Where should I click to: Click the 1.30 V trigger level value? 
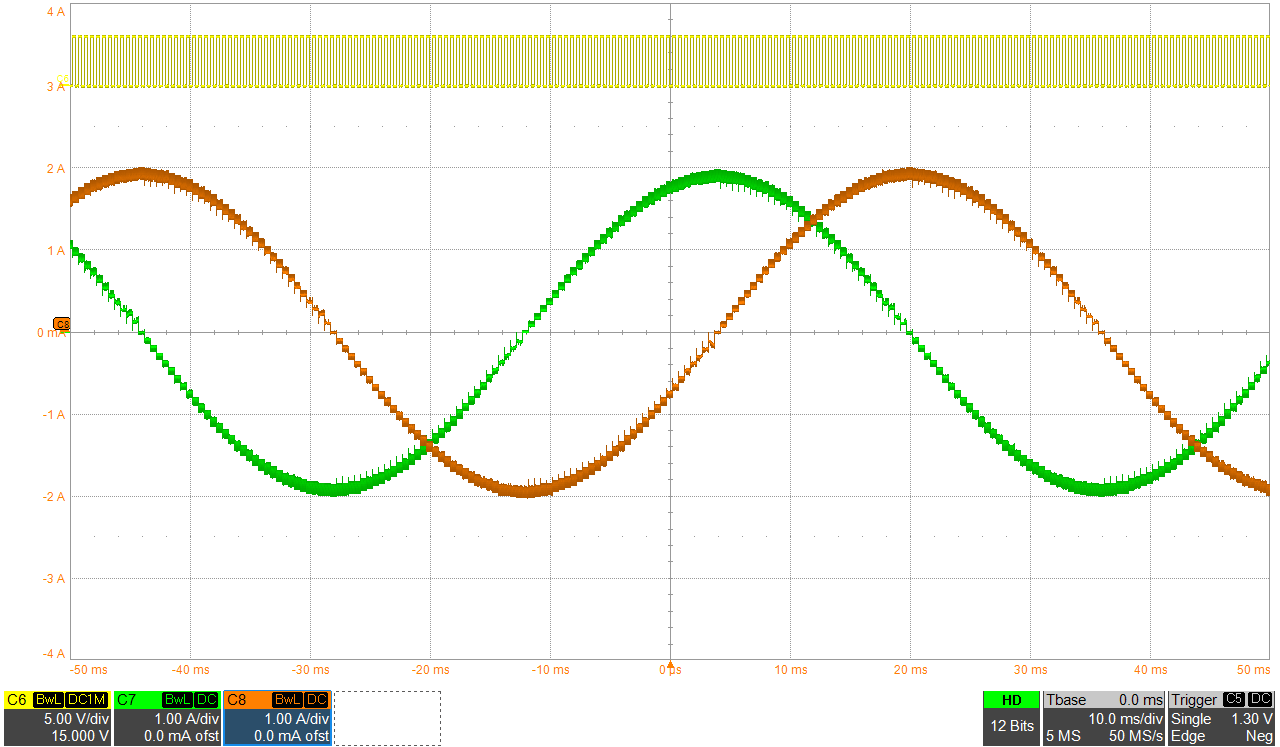pos(1251,719)
